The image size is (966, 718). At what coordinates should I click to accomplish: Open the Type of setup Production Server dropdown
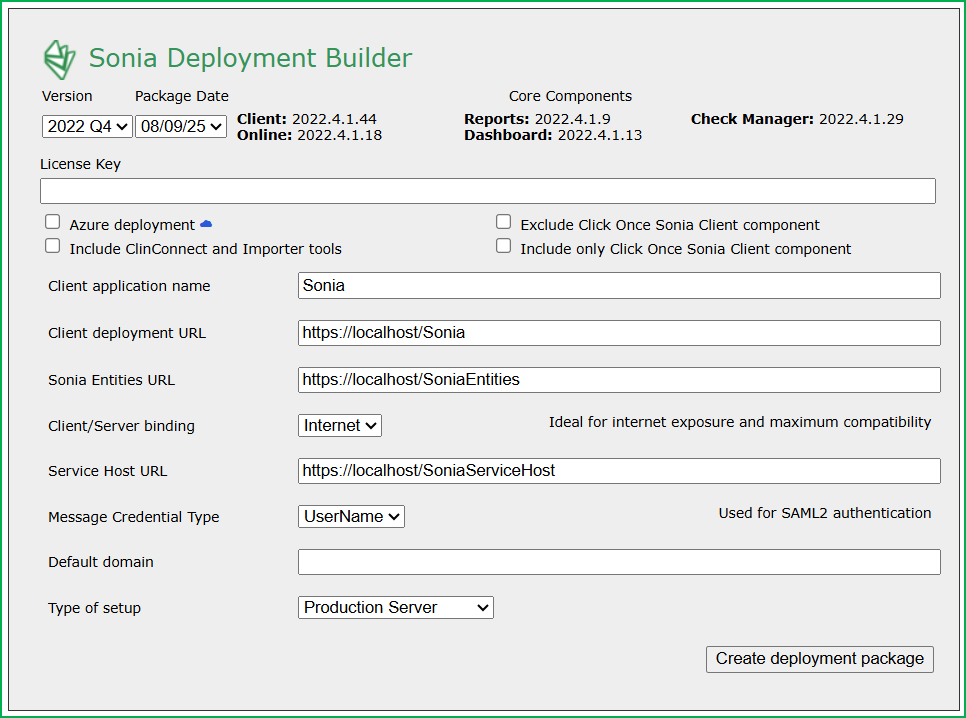tap(396, 608)
